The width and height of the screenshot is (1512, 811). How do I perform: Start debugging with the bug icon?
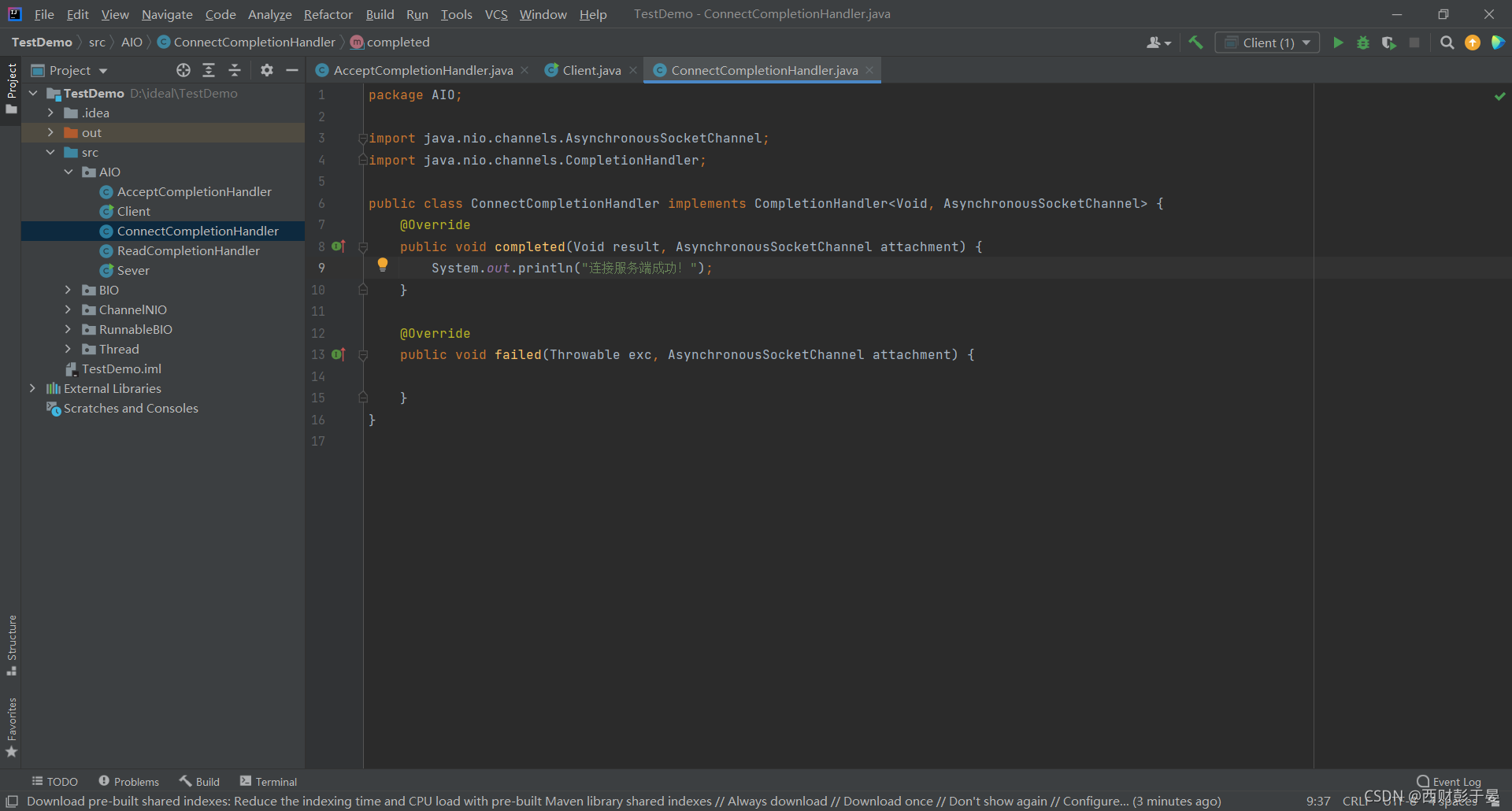pos(1363,43)
